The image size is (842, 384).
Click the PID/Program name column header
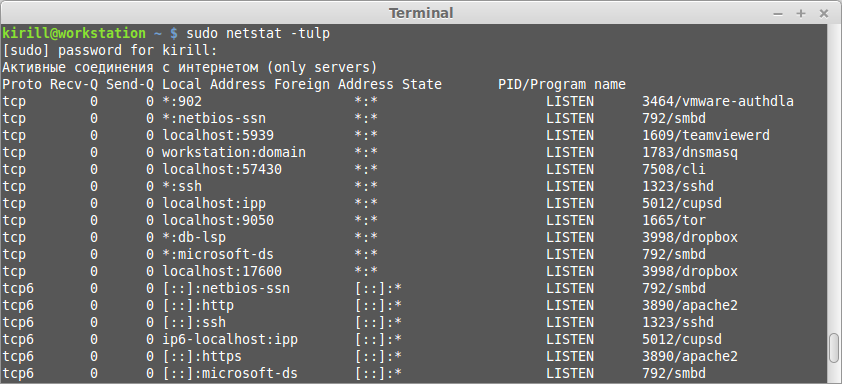562,84
